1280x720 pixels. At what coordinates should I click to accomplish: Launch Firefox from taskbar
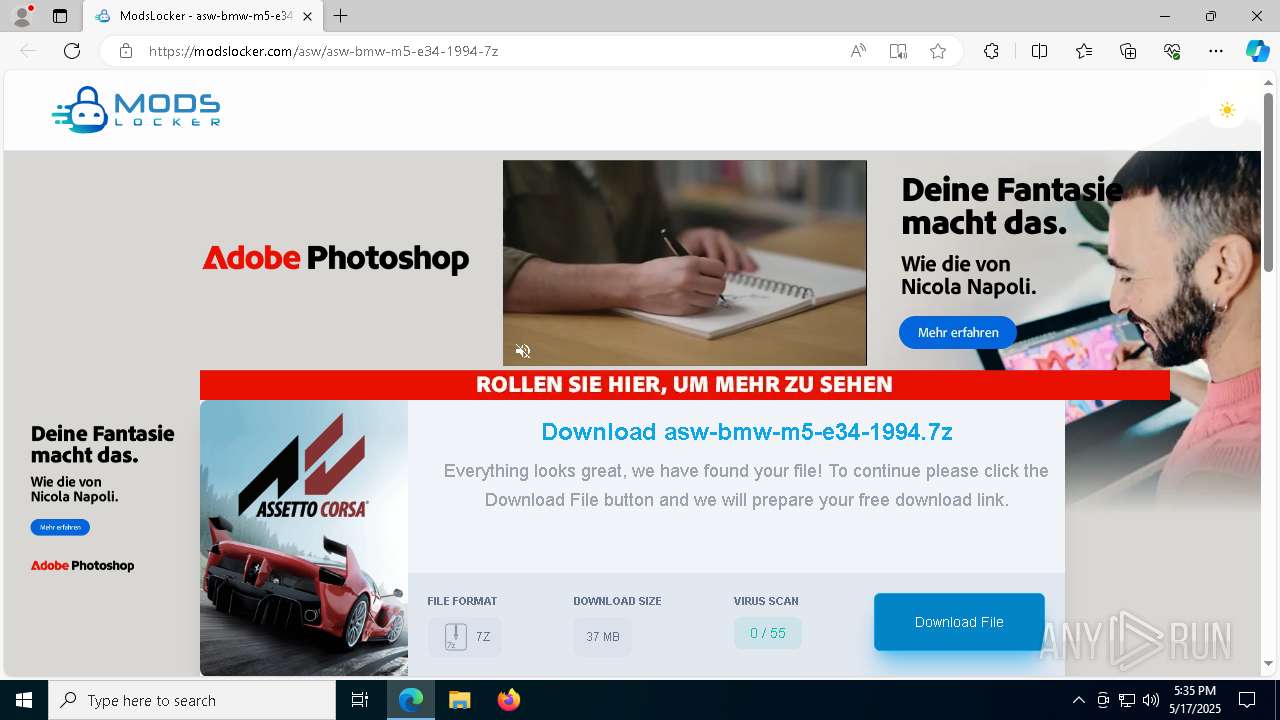tap(508, 700)
